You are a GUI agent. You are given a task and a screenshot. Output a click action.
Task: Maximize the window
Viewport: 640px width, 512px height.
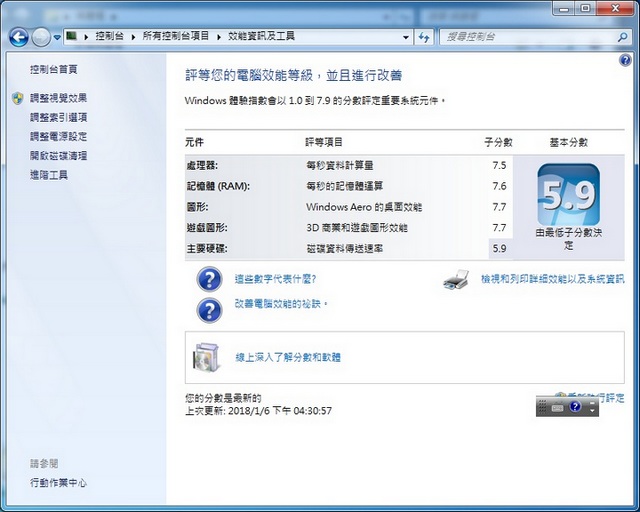pos(585,8)
